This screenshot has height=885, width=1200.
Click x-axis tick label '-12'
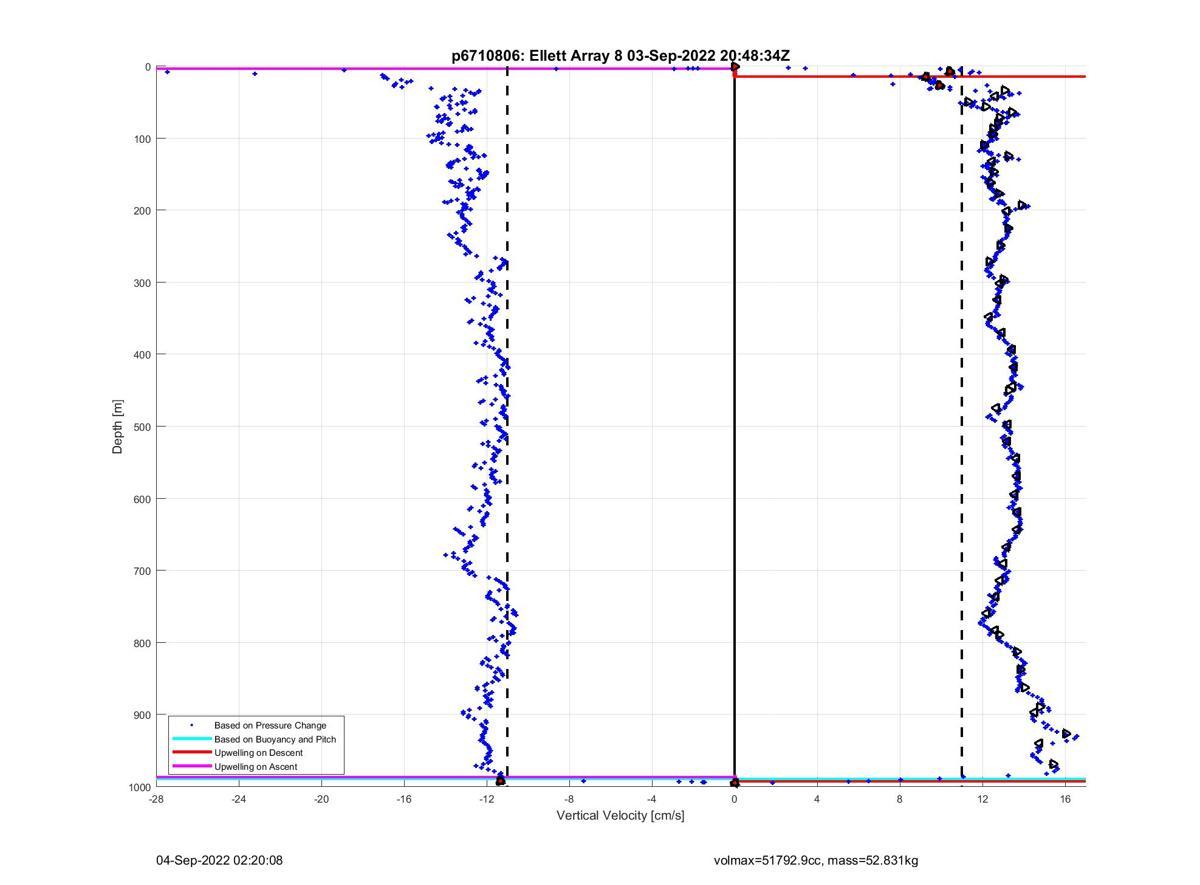pos(487,799)
